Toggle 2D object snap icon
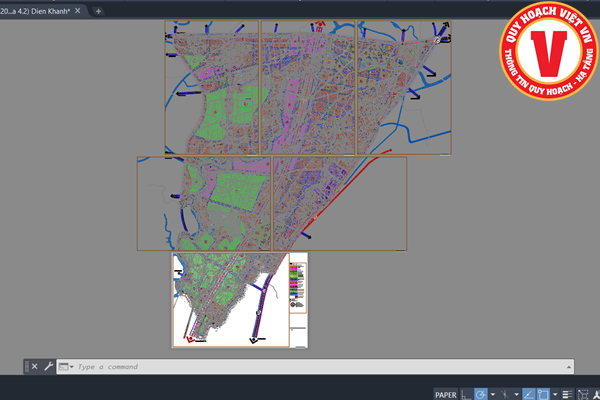 [x=543, y=394]
